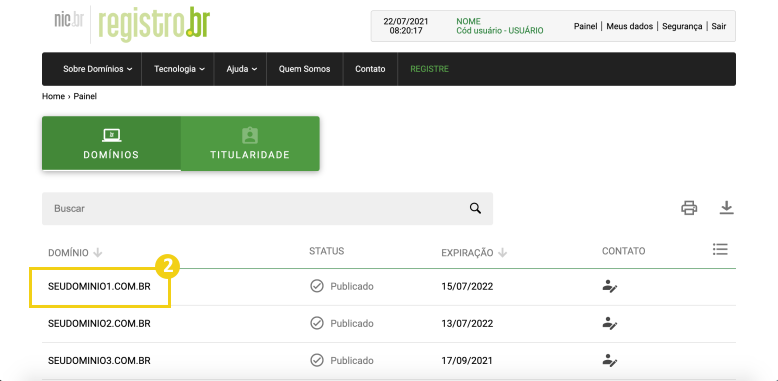This screenshot has height=381, width=778.
Task: Go to Painel in top bar
Action: pyautogui.click(x=585, y=26)
